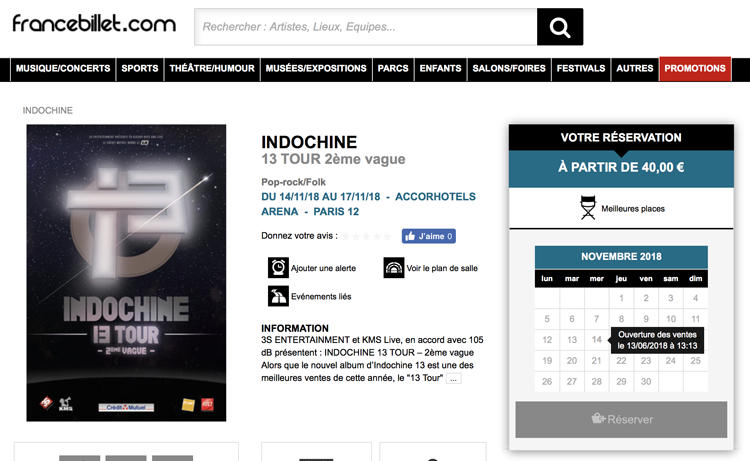
Task: Click the Accorhotels Arena date and venue link
Action: pos(368,204)
